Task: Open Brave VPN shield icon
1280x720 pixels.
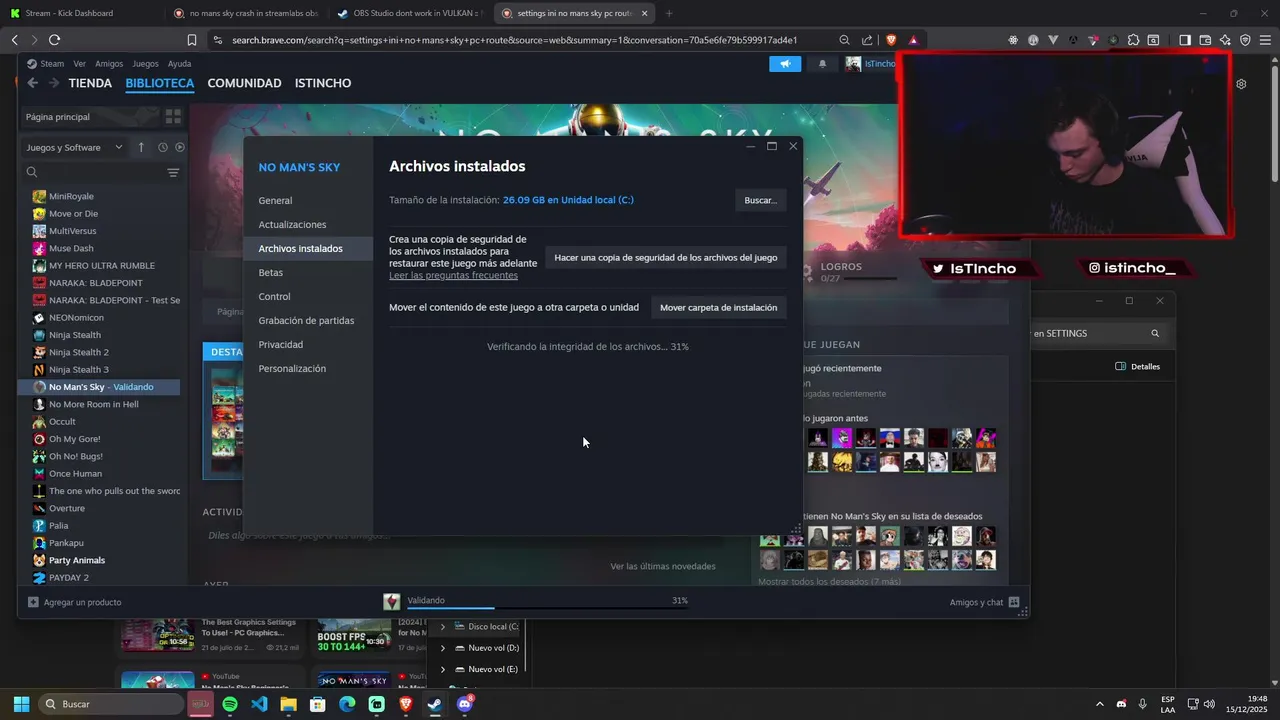Action: coord(1245,40)
